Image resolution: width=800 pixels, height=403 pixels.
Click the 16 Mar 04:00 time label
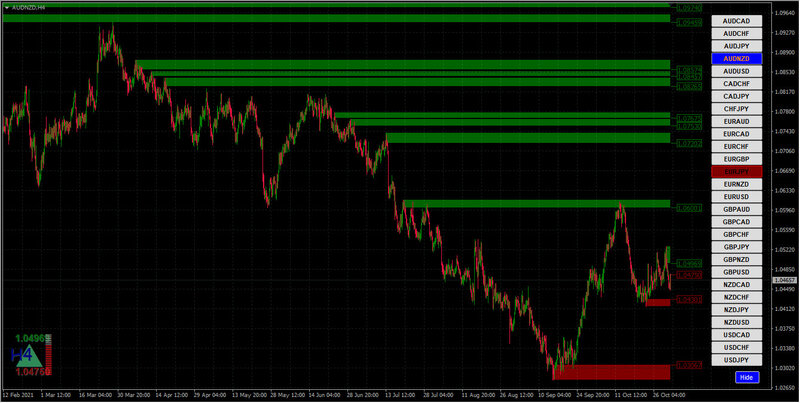[x=95, y=395]
